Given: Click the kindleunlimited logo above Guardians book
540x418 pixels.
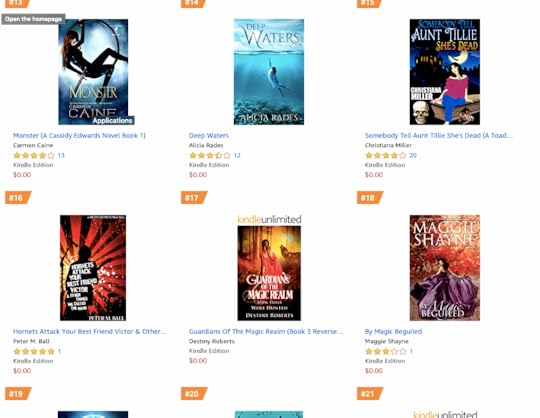Looking at the screenshot, I should click(x=269, y=219).
